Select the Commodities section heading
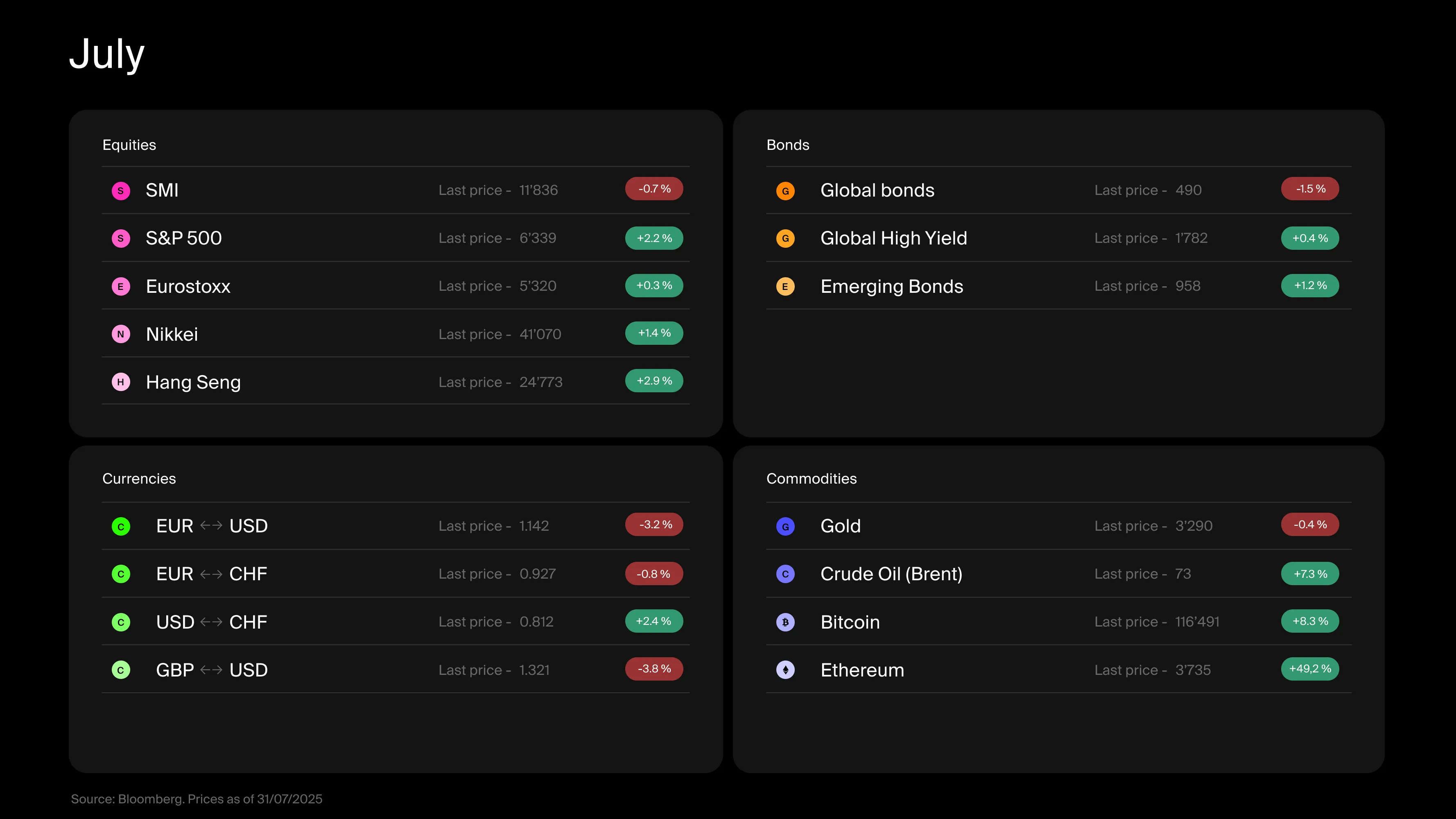Image resolution: width=1456 pixels, height=819 pixels. point(811,479)
